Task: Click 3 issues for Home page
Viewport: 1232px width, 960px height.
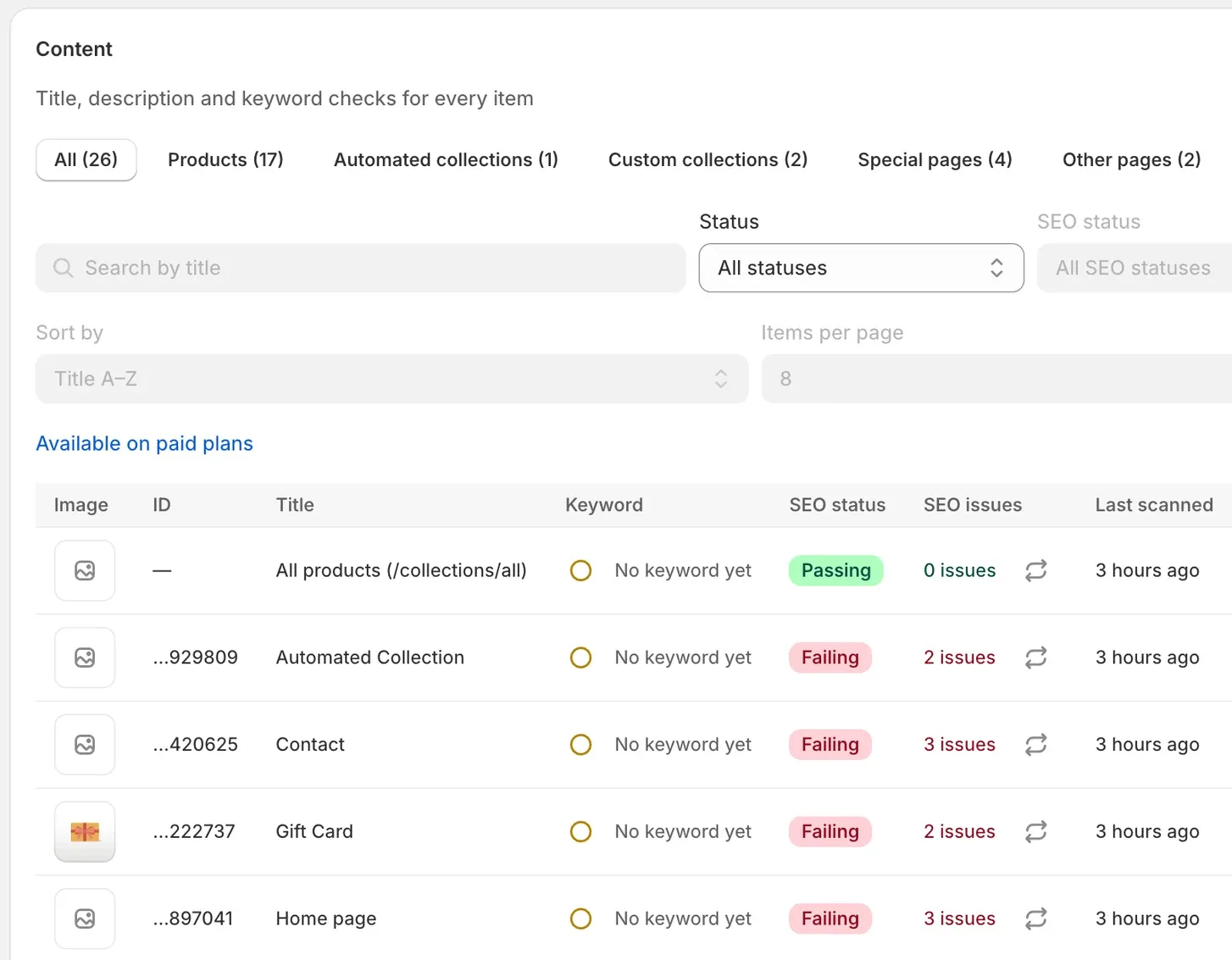Action: (959, 918)
